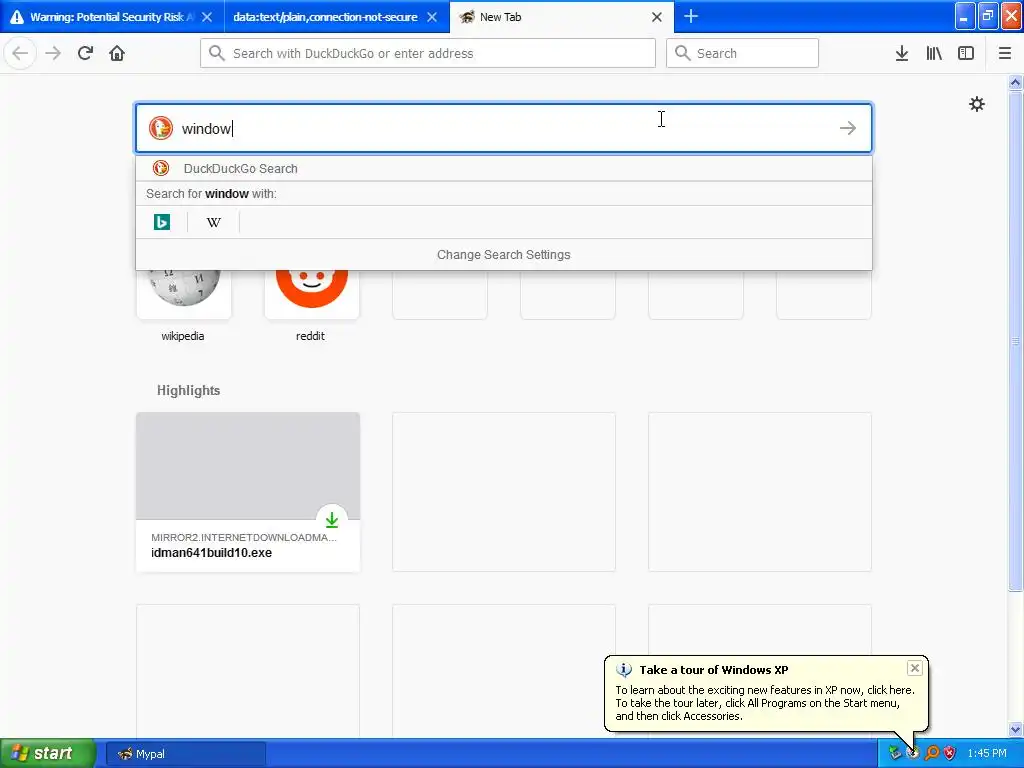The width and height of the screenshot is (1024, 768).
Task: Click the Highlights section heading
Action: (188, 390)
